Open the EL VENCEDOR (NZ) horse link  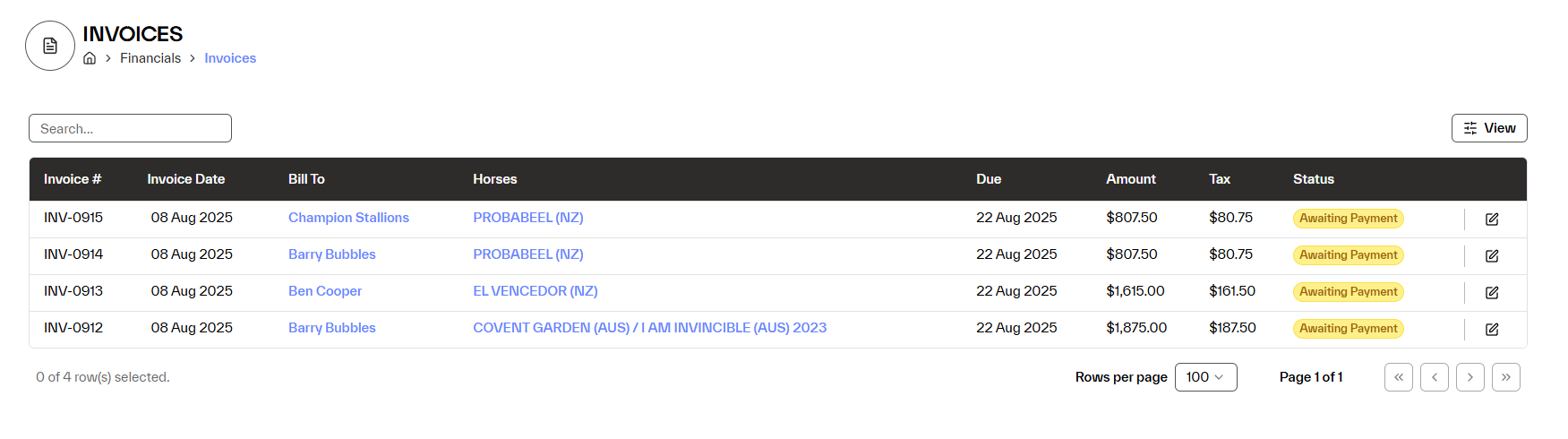pos(536,291)
